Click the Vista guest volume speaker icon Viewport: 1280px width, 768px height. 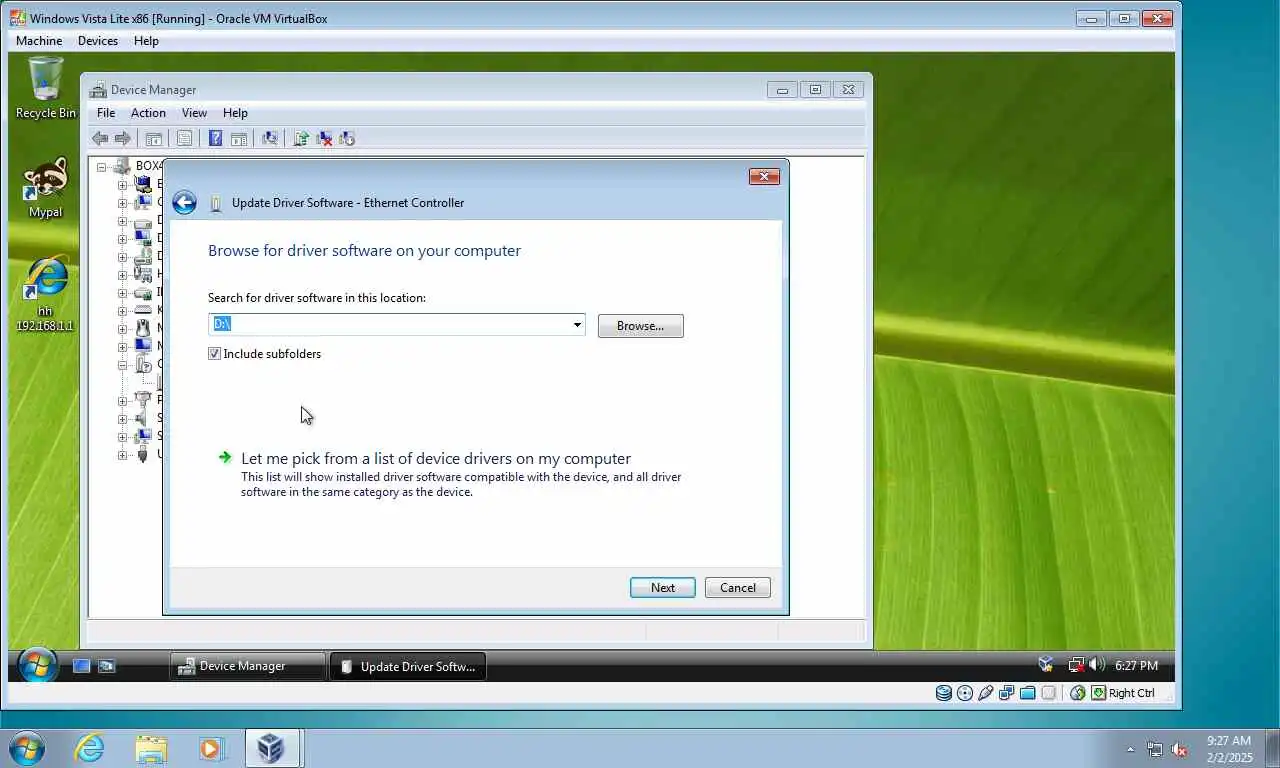tap(1095, 665)
